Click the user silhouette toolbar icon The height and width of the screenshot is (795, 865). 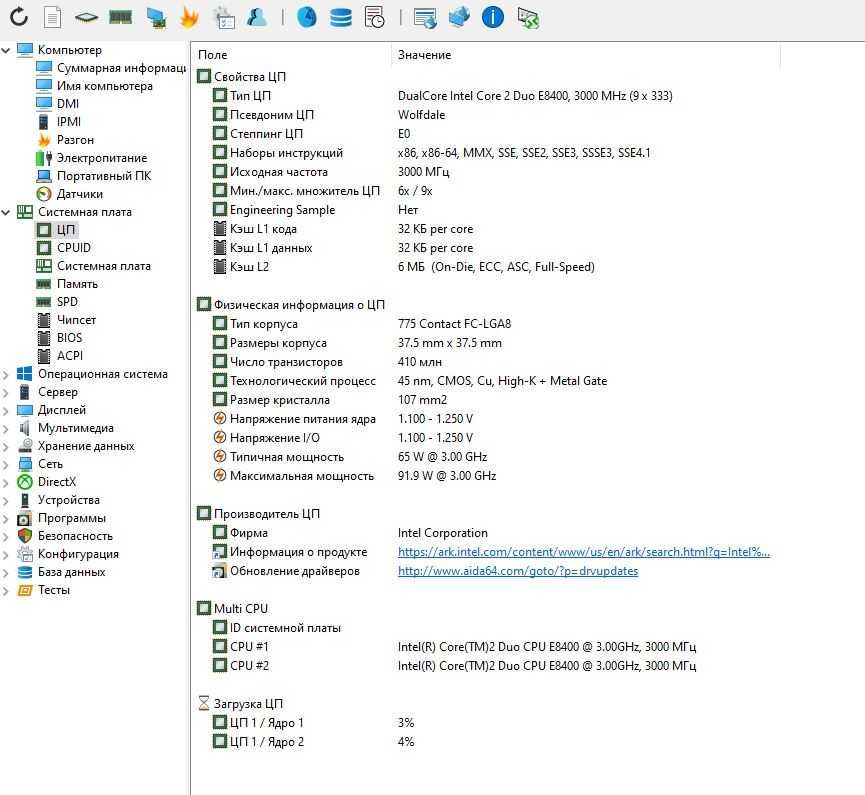[257, 17]
